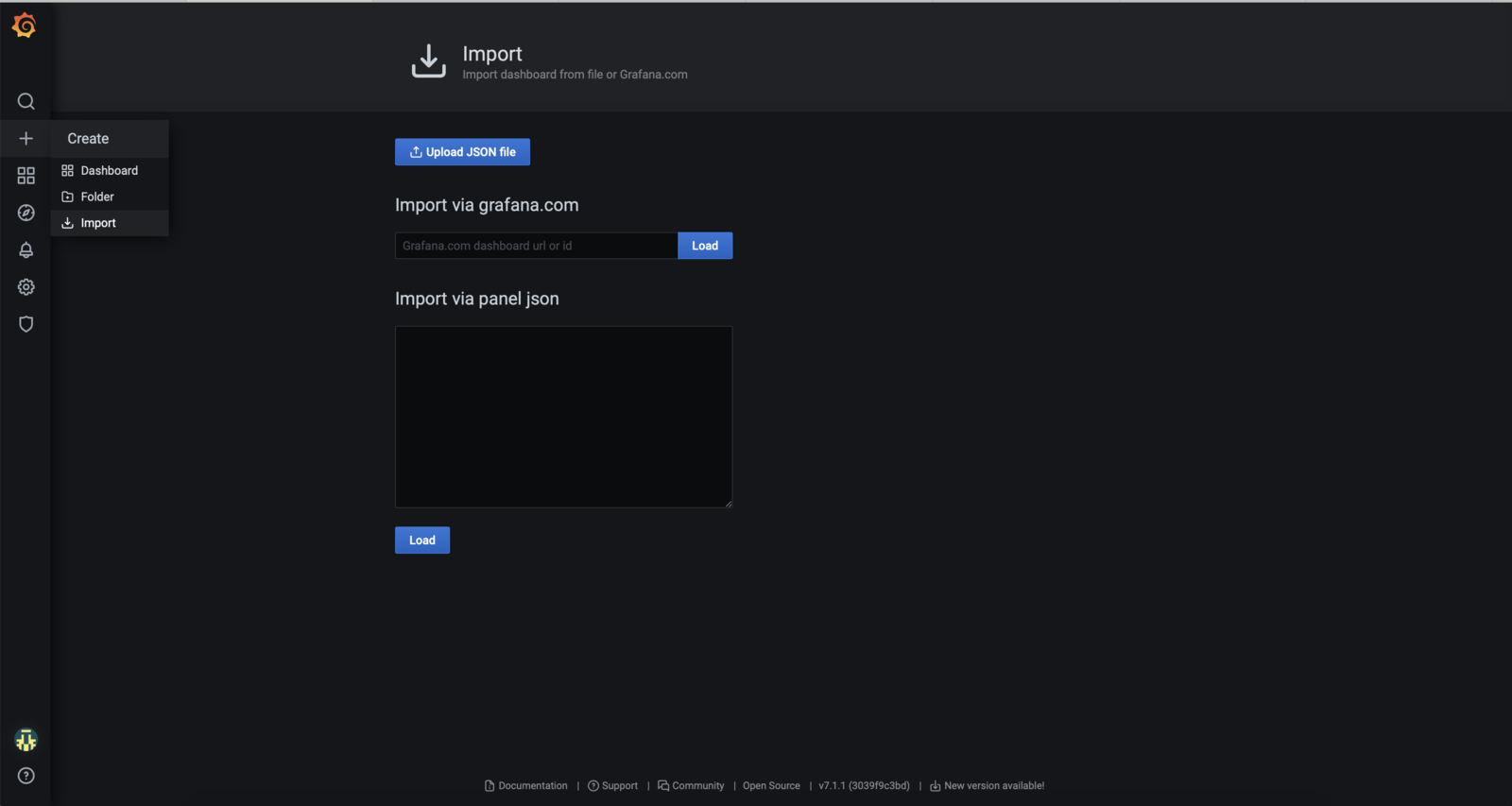The width and height of the screenshot is (1512, 806).
Task: Click the Create menu header
Action: pyautogui.click(x=110, y=138)
